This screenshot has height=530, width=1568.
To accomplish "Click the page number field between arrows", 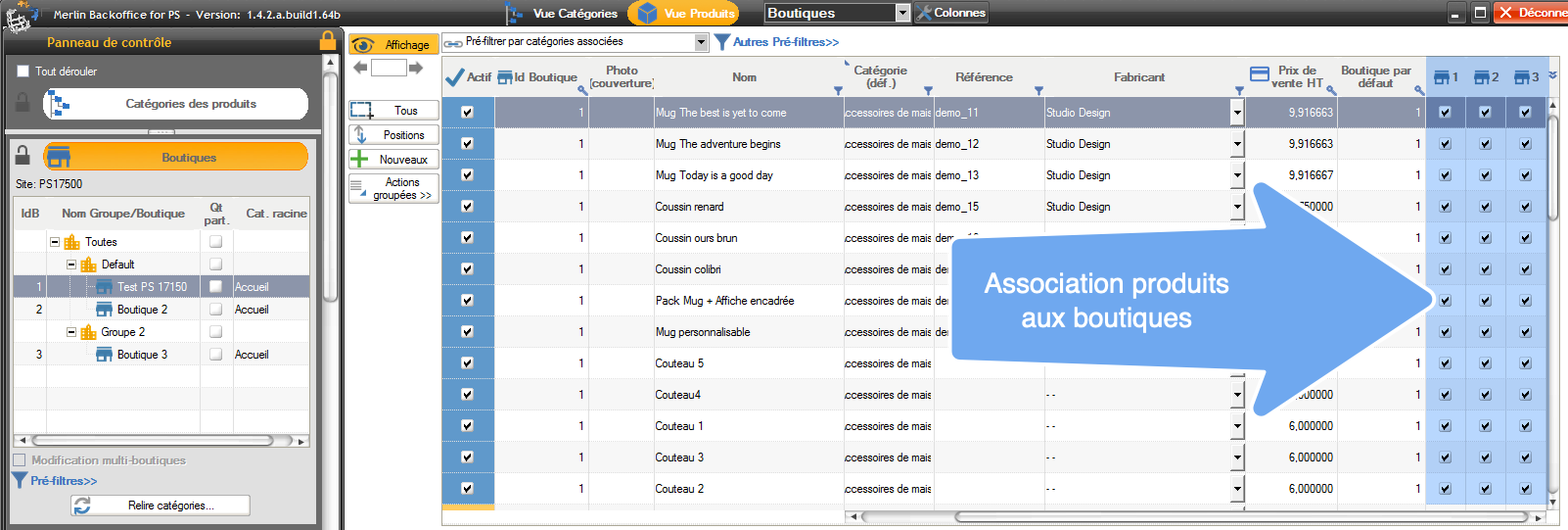I will (x=389, y=68).
